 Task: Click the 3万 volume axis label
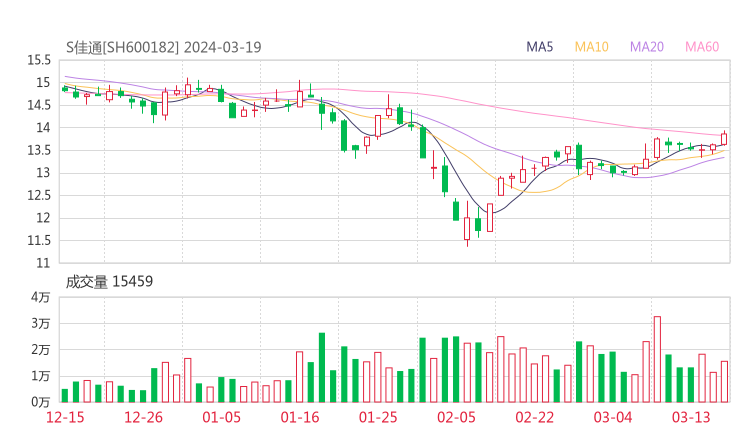(x=41, y=323)
